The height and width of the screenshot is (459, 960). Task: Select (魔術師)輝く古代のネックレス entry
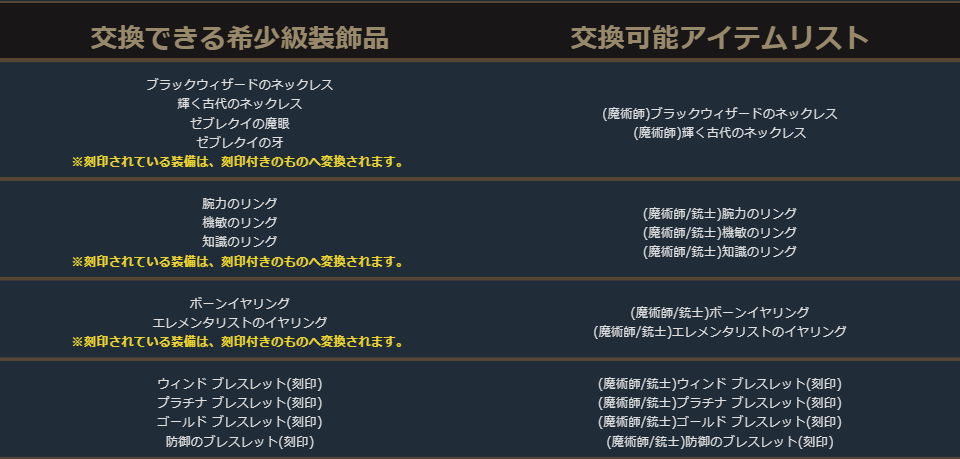click(x=719, y=132)
